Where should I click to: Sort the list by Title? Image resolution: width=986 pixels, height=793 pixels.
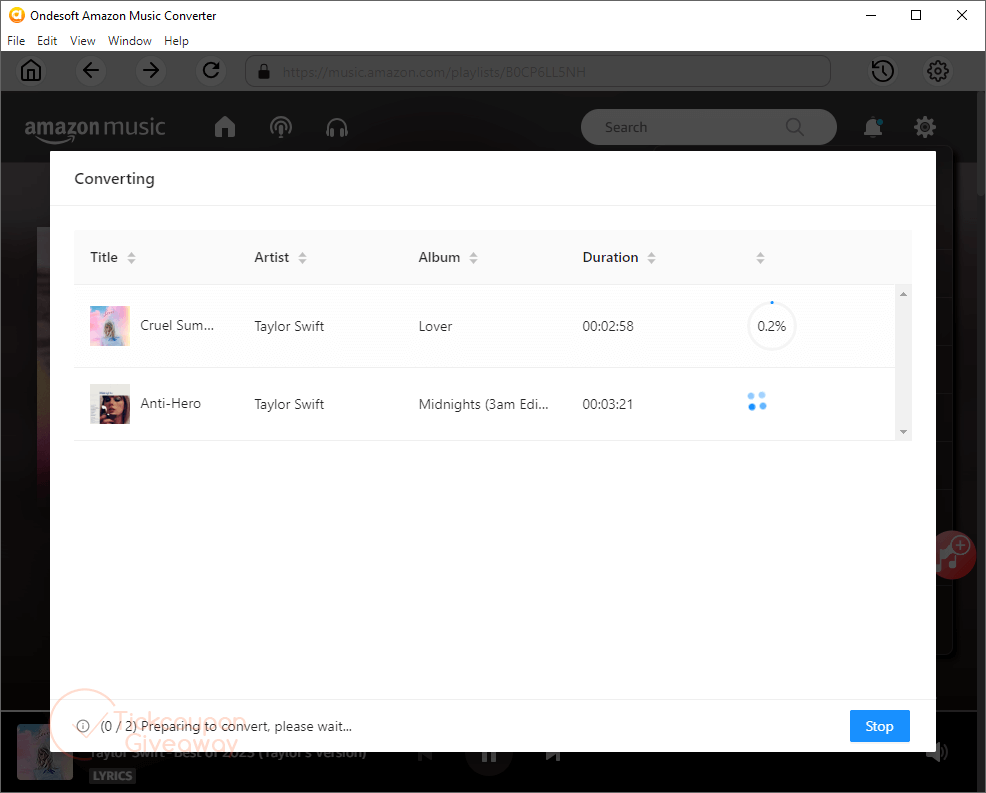click(x=131, y=257)
